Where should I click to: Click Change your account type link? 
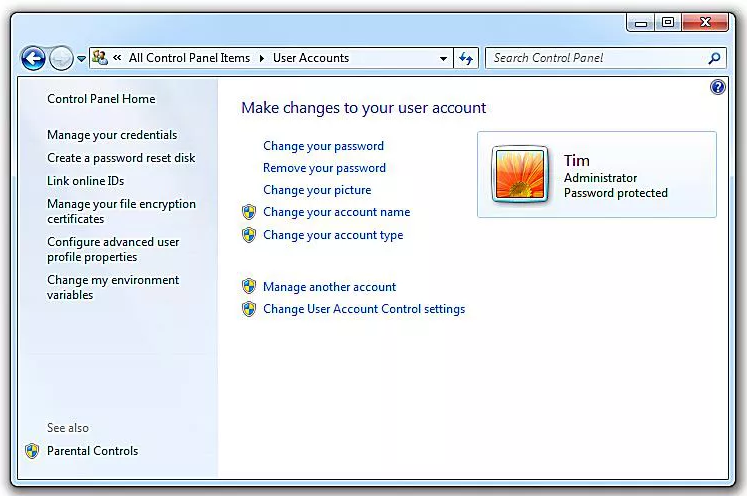(333, 235)
